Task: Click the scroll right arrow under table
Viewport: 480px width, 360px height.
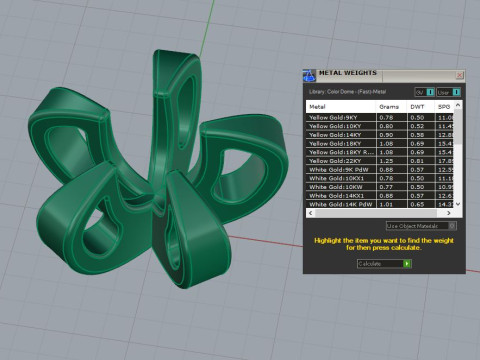Action: click(449, 213)
